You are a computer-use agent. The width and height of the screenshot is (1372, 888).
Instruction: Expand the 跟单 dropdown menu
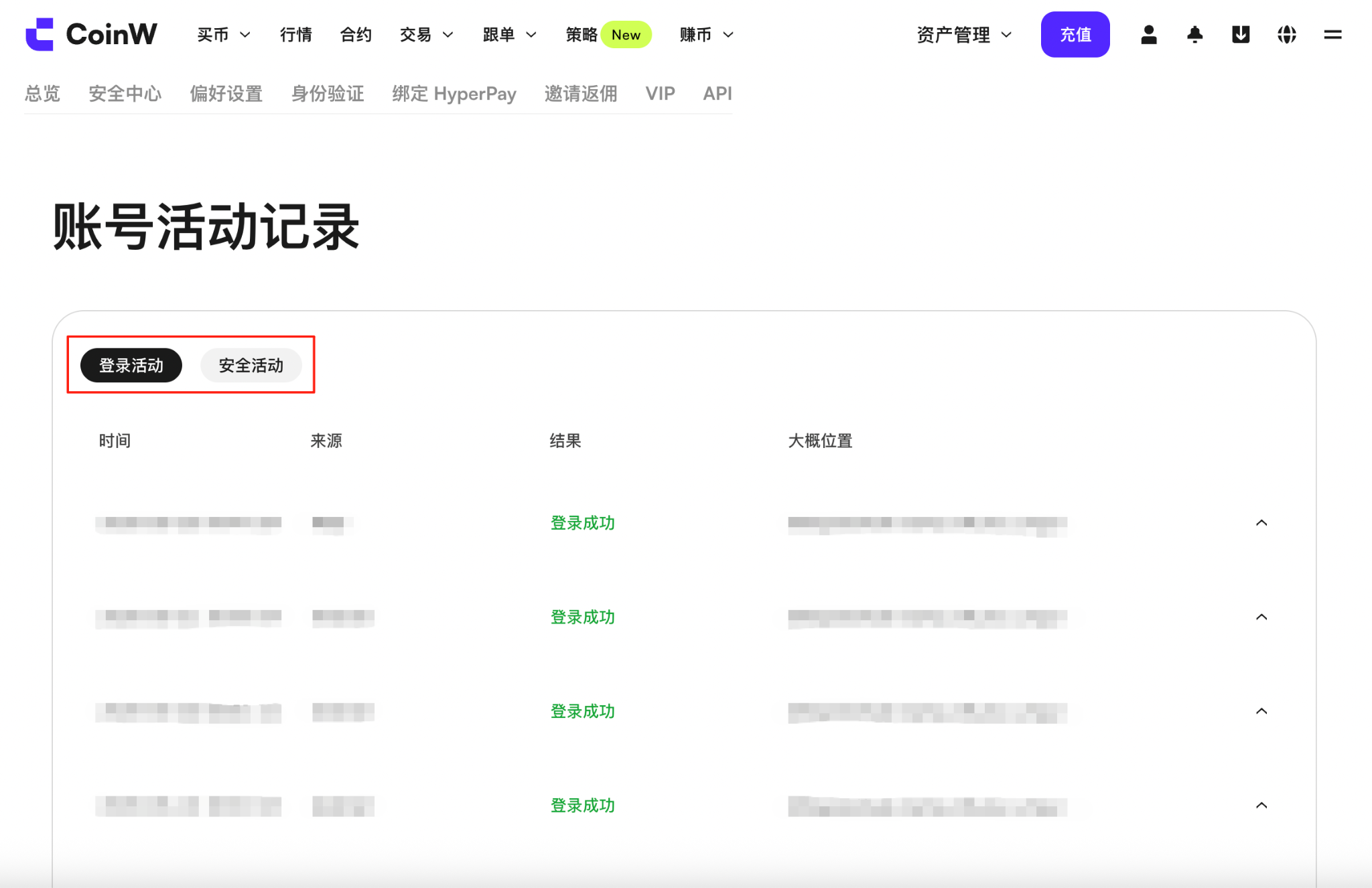click(509, 35)
